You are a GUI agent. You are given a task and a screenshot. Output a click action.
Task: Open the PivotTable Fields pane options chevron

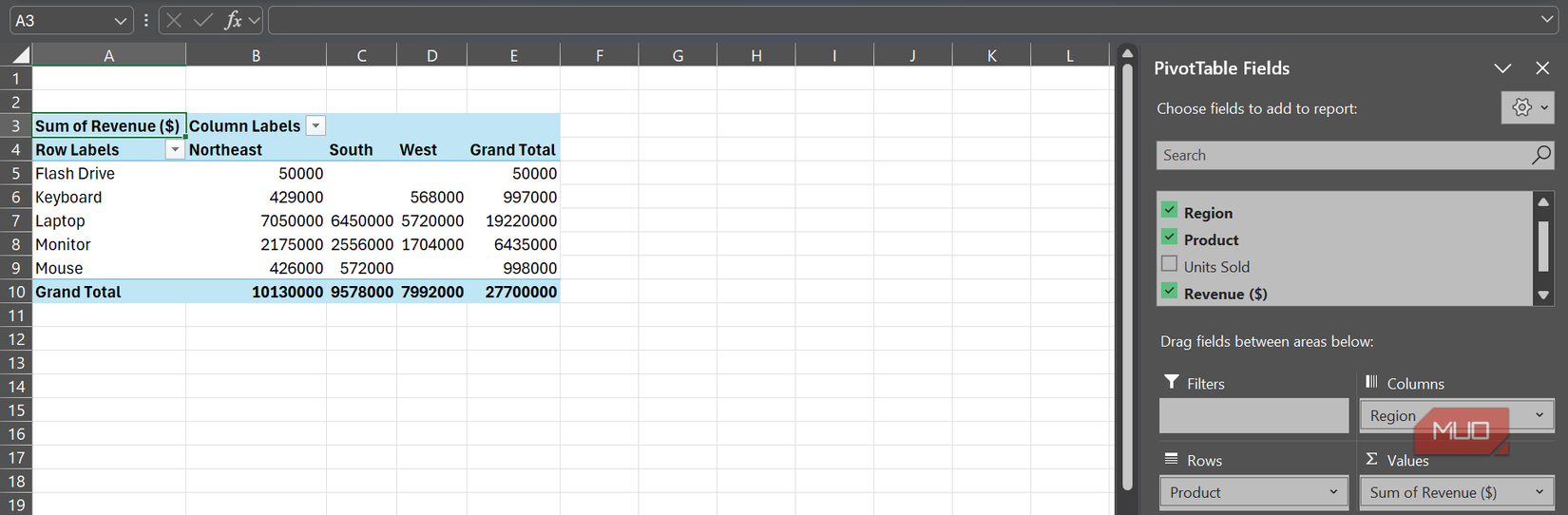(x=1502, y=68)
